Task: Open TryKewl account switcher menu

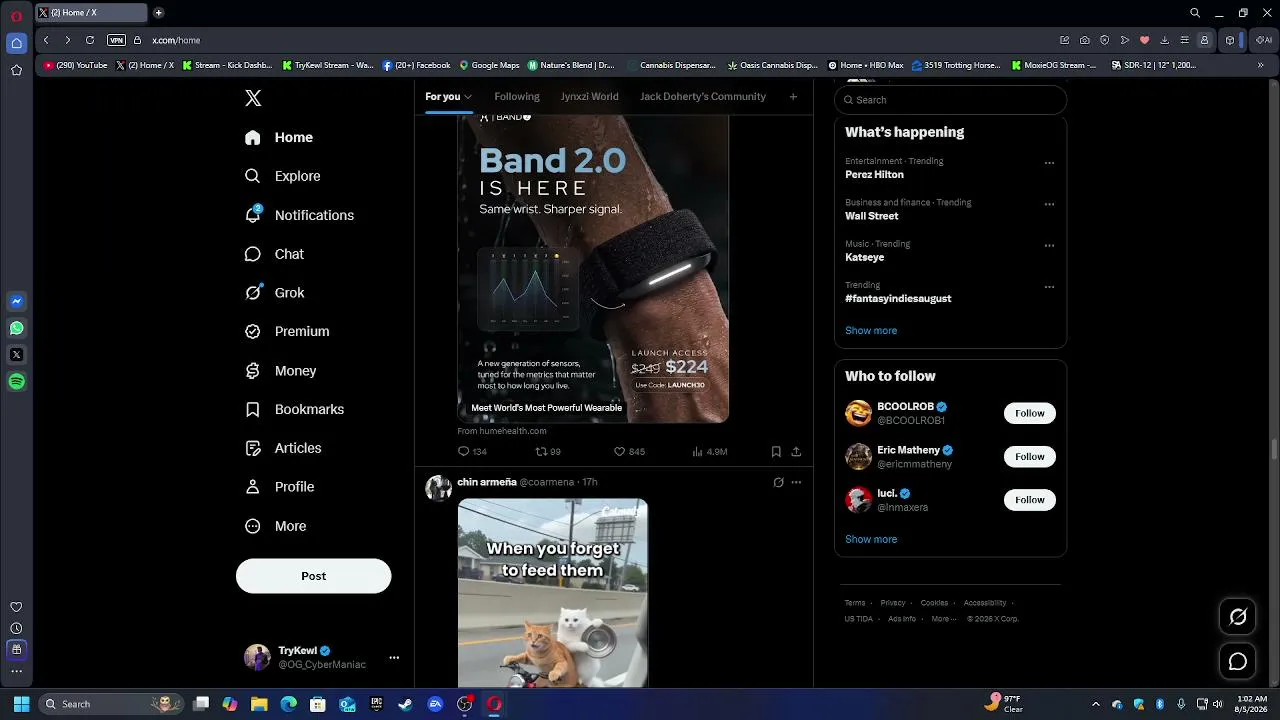Action: (394, 658)
